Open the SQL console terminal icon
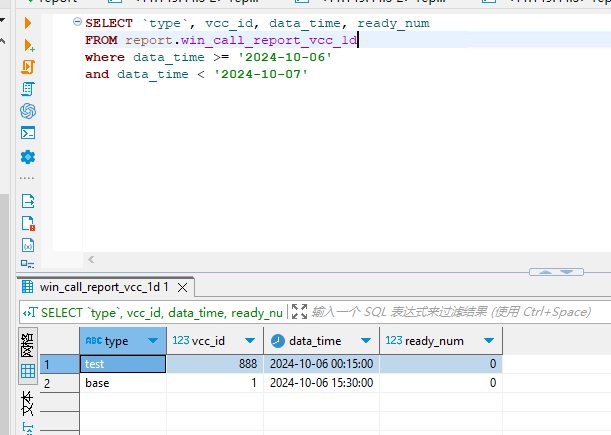This screenshot has height=435, width=611. (x=28, y=133)
